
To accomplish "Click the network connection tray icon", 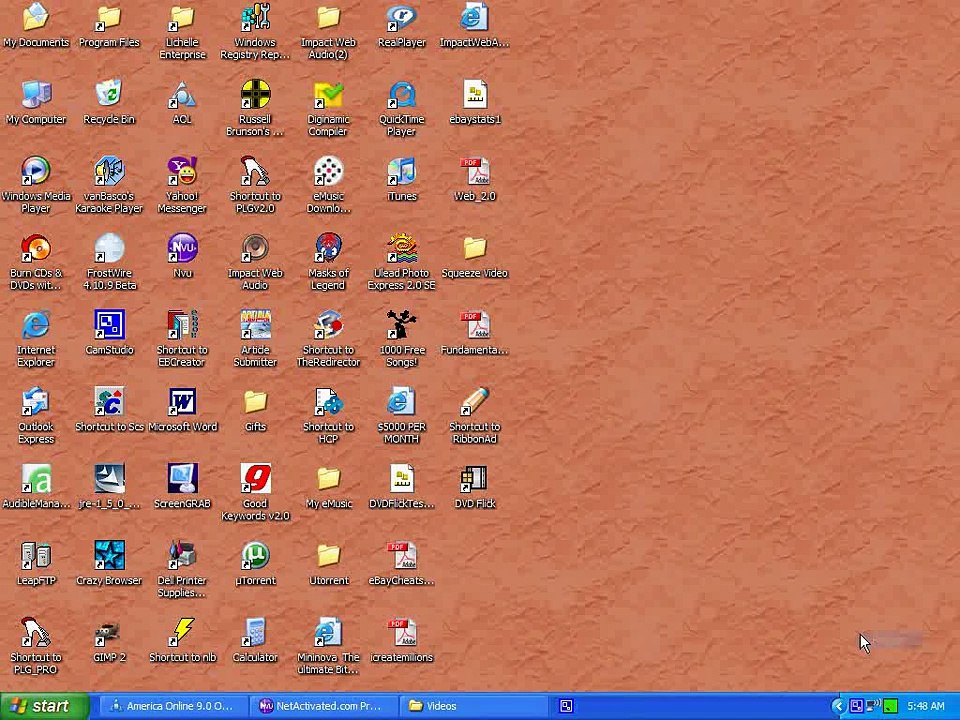I will 873,706.
